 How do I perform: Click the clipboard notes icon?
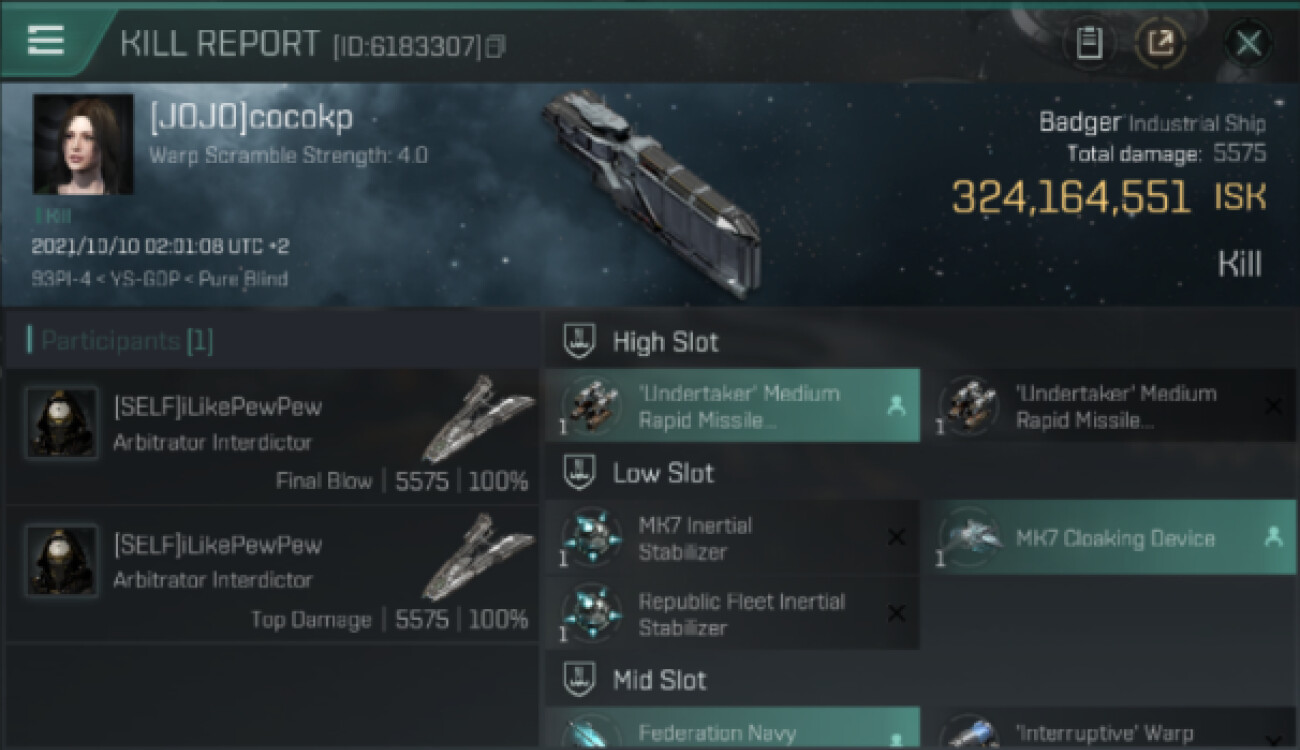pos(1089,43)
